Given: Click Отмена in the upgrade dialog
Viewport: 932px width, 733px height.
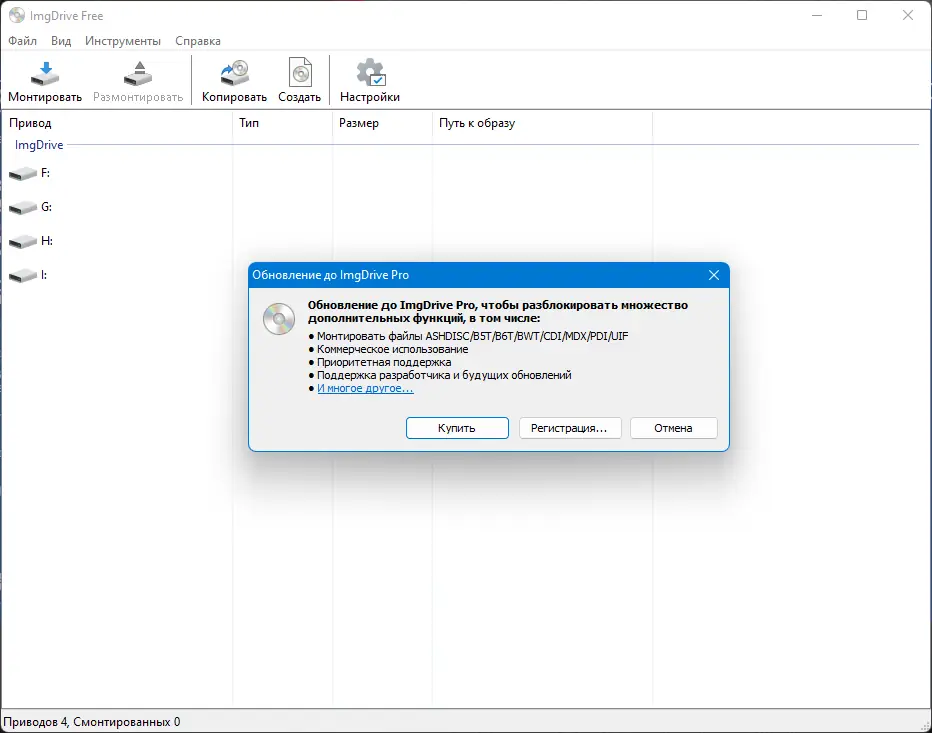Looking at the screenshot, I should click(x=673, y=428).
